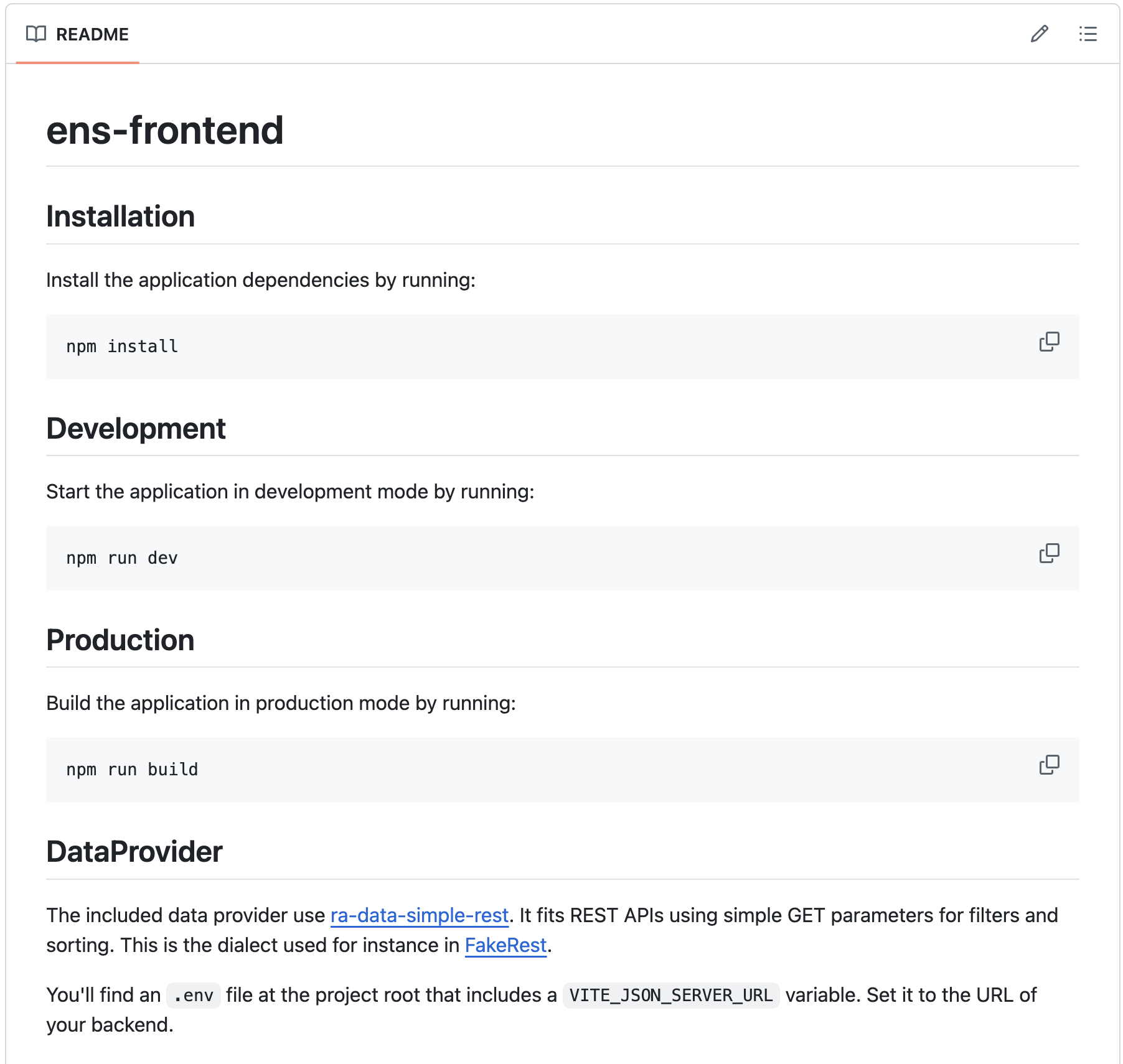Image resolution: width=1123 pixels, height=1064 pixels.
Task: Follow the FakeRest link
Action: click(505, 945)
